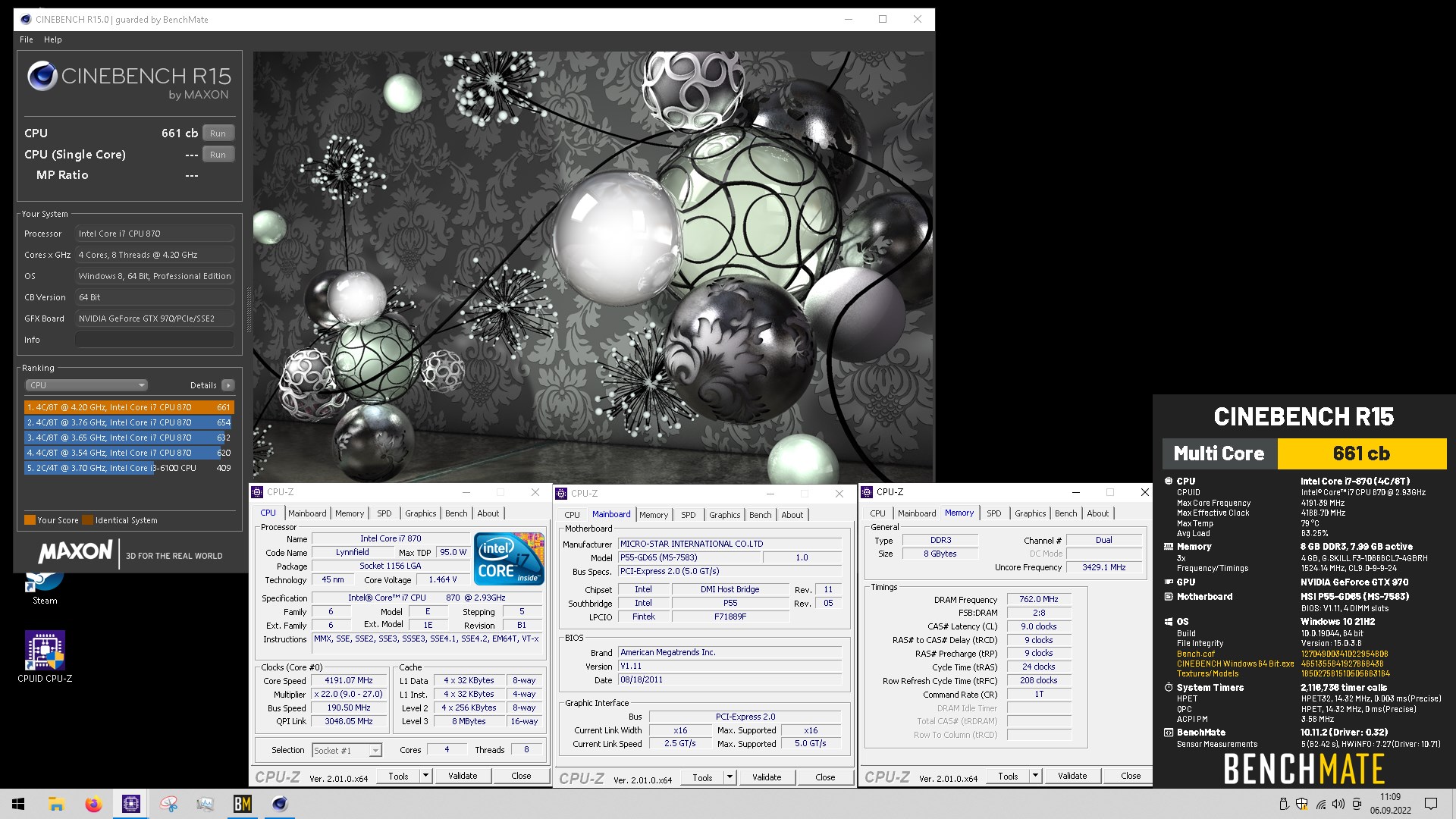Click the orange Your Score legend swatch
This screenshot has width=1456, height=819.
[x=30, y=520]
